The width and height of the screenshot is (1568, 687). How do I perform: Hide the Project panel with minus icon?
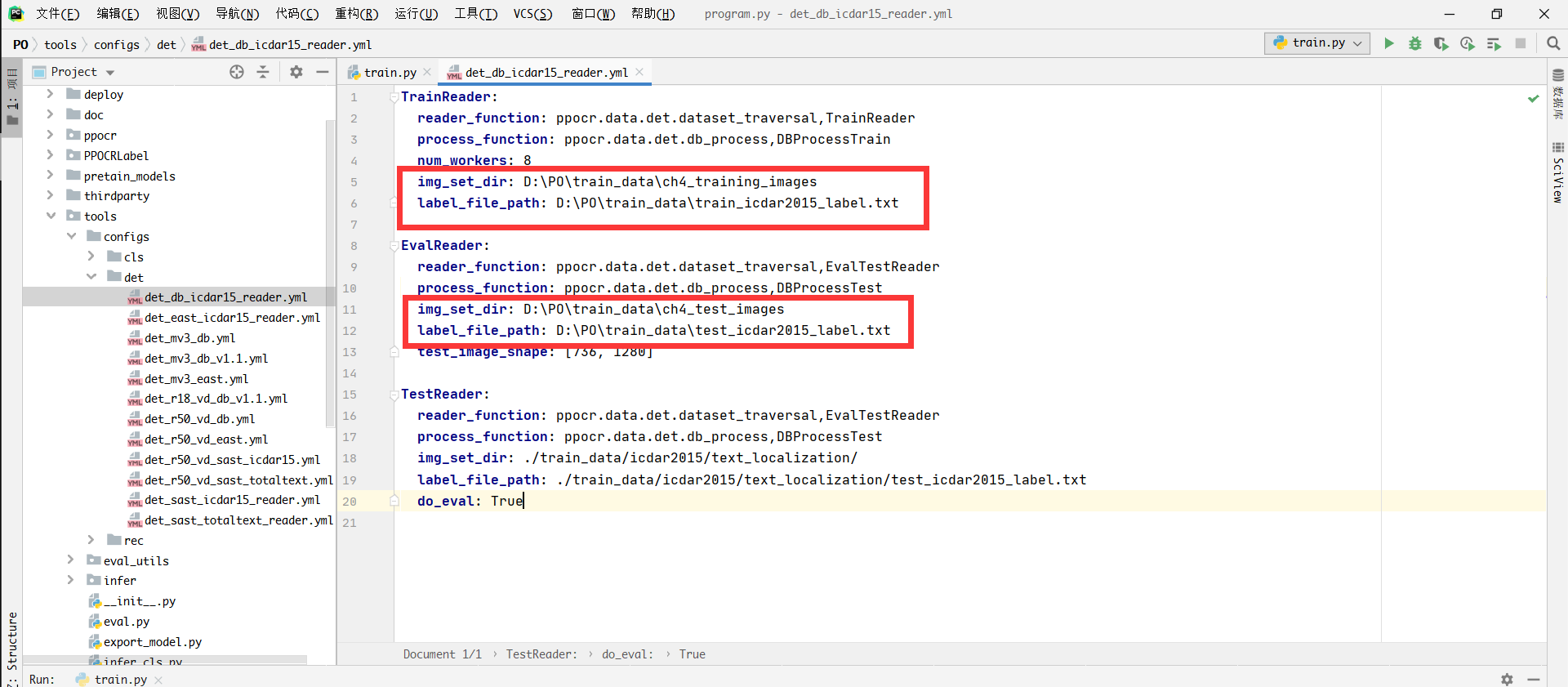323,72
